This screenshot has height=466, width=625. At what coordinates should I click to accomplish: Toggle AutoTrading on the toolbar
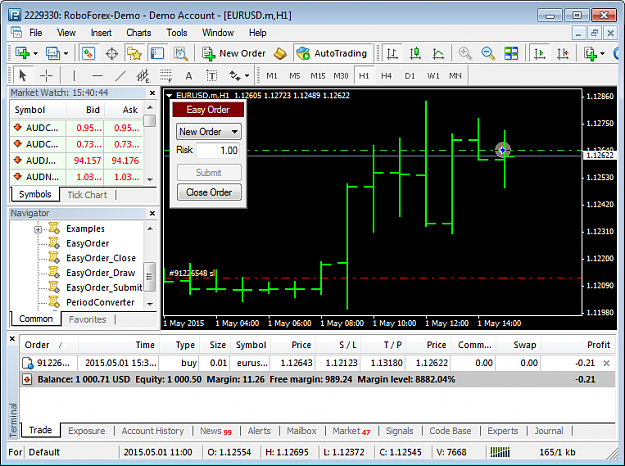click(332, 53)
